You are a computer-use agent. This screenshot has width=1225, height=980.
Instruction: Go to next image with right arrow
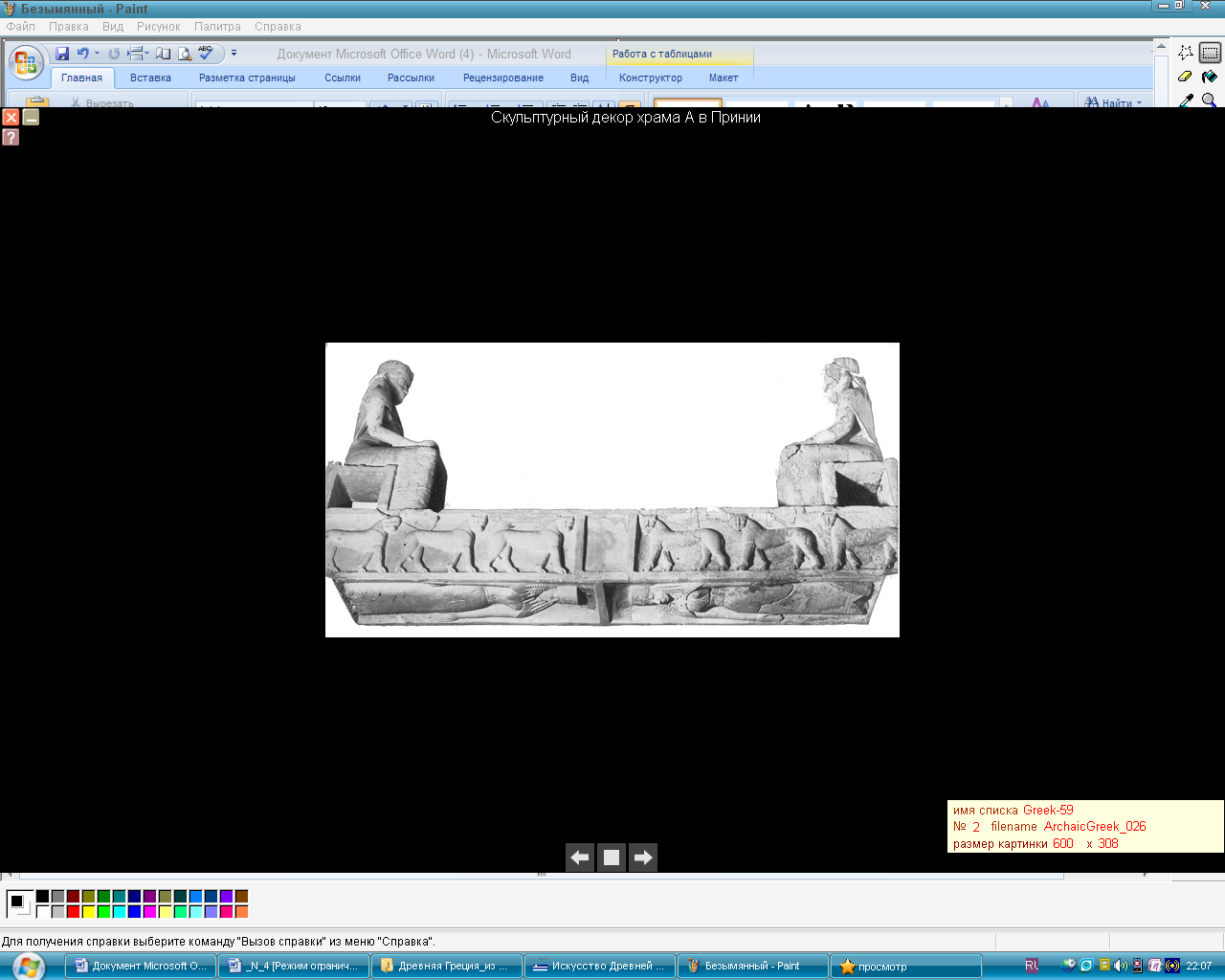tap(643, 857)
